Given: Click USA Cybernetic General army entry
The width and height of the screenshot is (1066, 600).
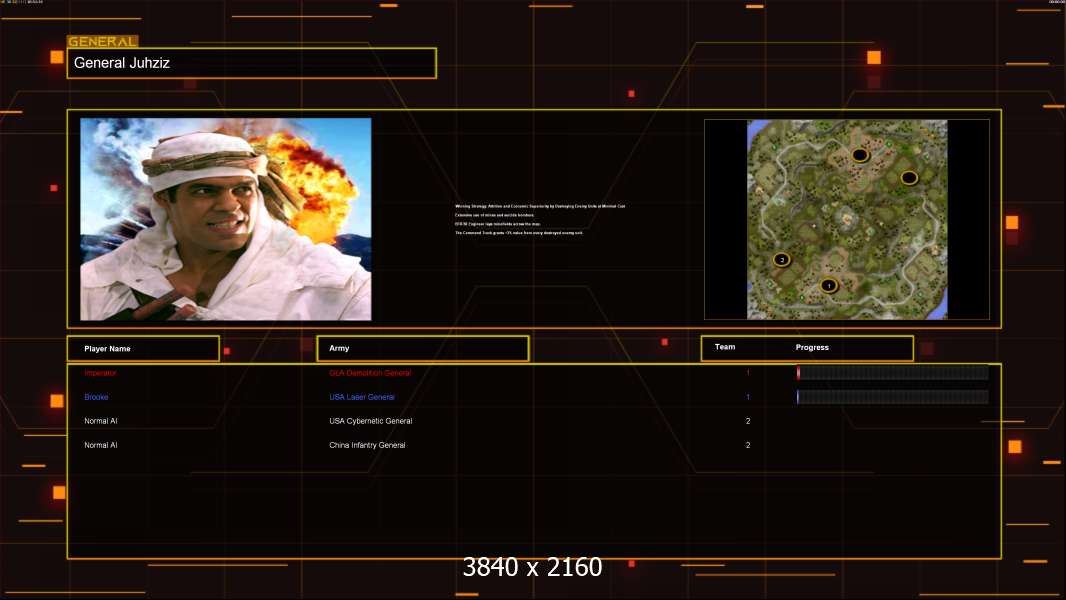Looking at the screenshot, I should point(370,421).
